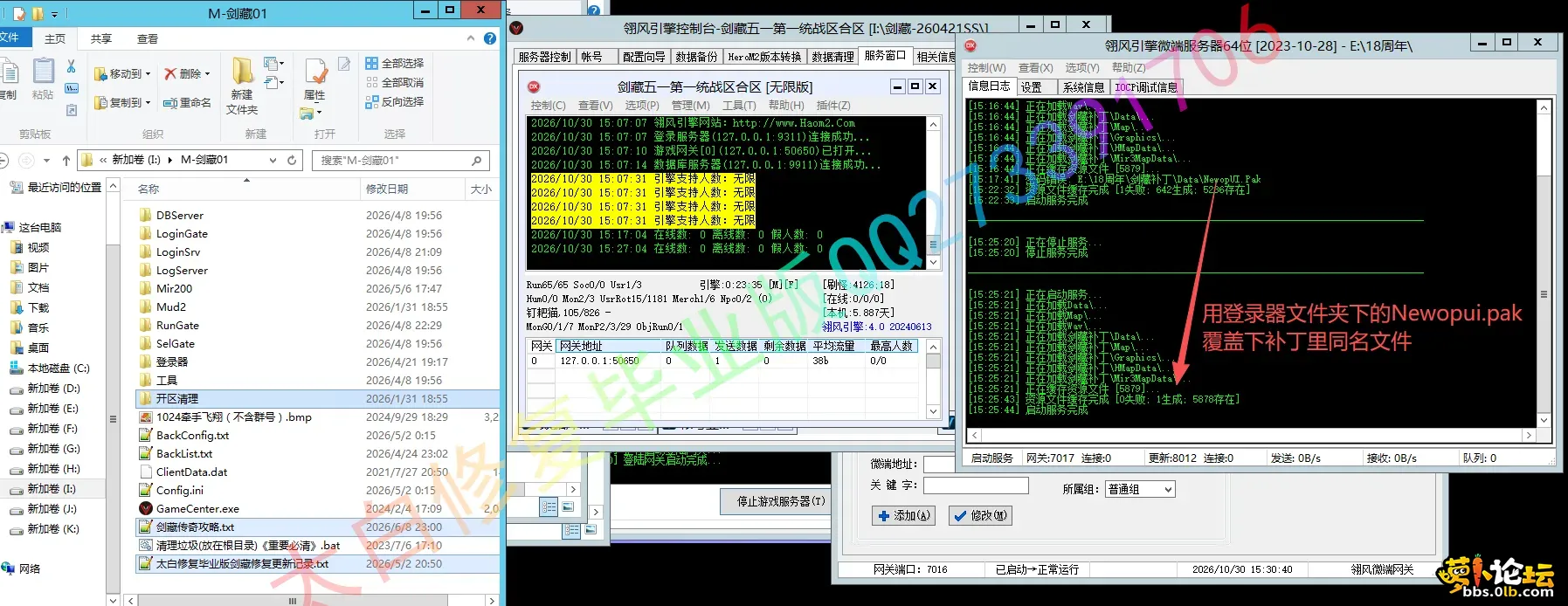The width and height of the screenshot is (1568, 606).
Task: Expand the address bar history dropdown
Action: pos(274,160)
